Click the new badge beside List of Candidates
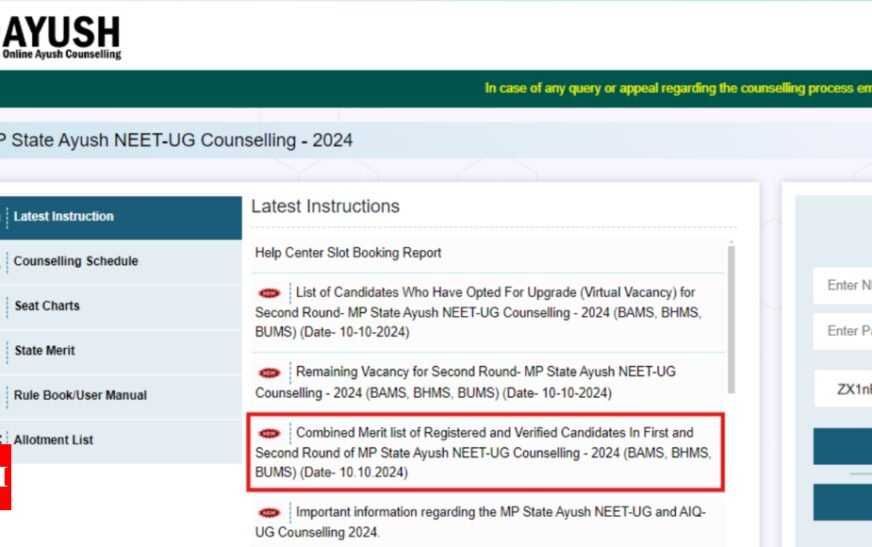 click(x=270, y=293)
